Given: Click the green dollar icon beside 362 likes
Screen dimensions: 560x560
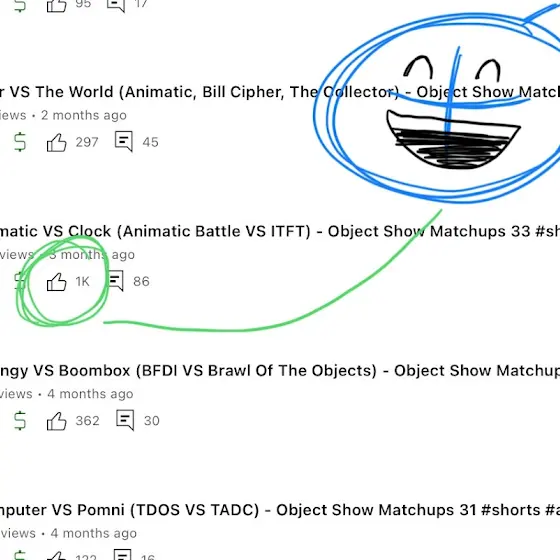Looking at the screenshot, I should (20, 420).
